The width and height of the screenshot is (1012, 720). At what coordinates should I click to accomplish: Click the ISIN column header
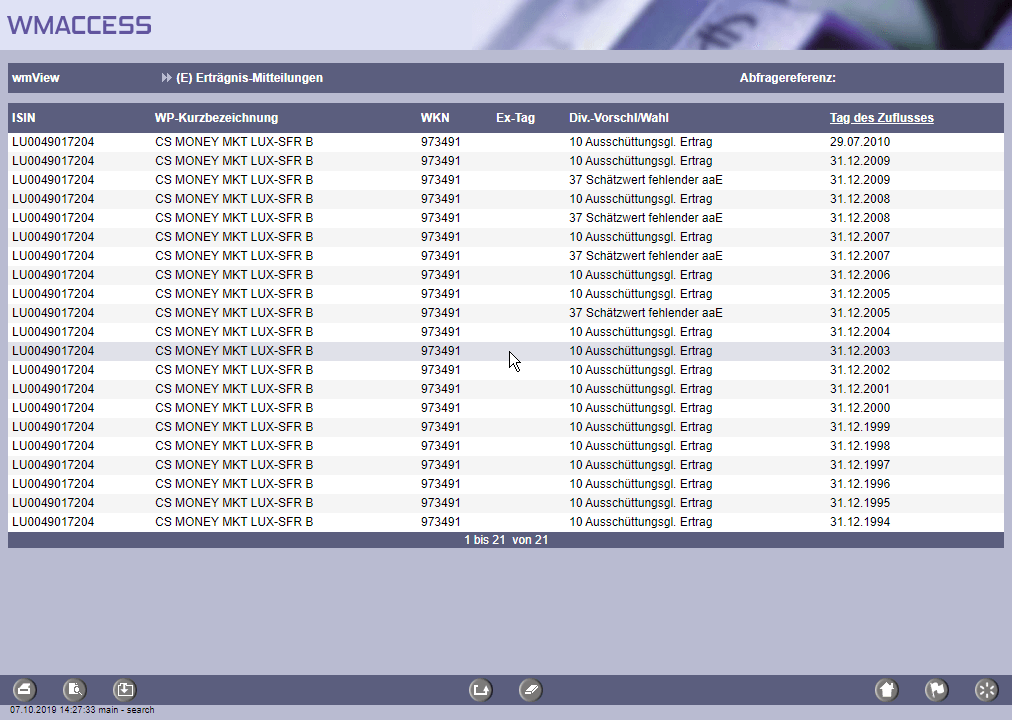pyautogui.click(x=24, y=118)
